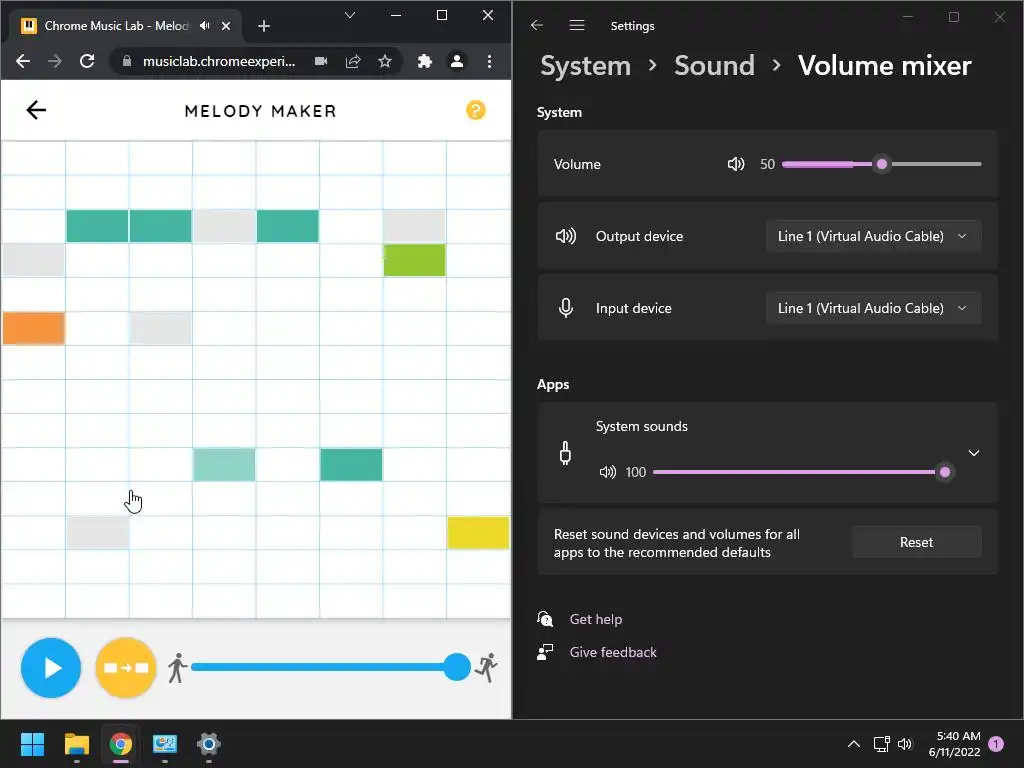Bookmark this page with star icon
This screenshot has height=768, width=1024.
coord(385,61)
